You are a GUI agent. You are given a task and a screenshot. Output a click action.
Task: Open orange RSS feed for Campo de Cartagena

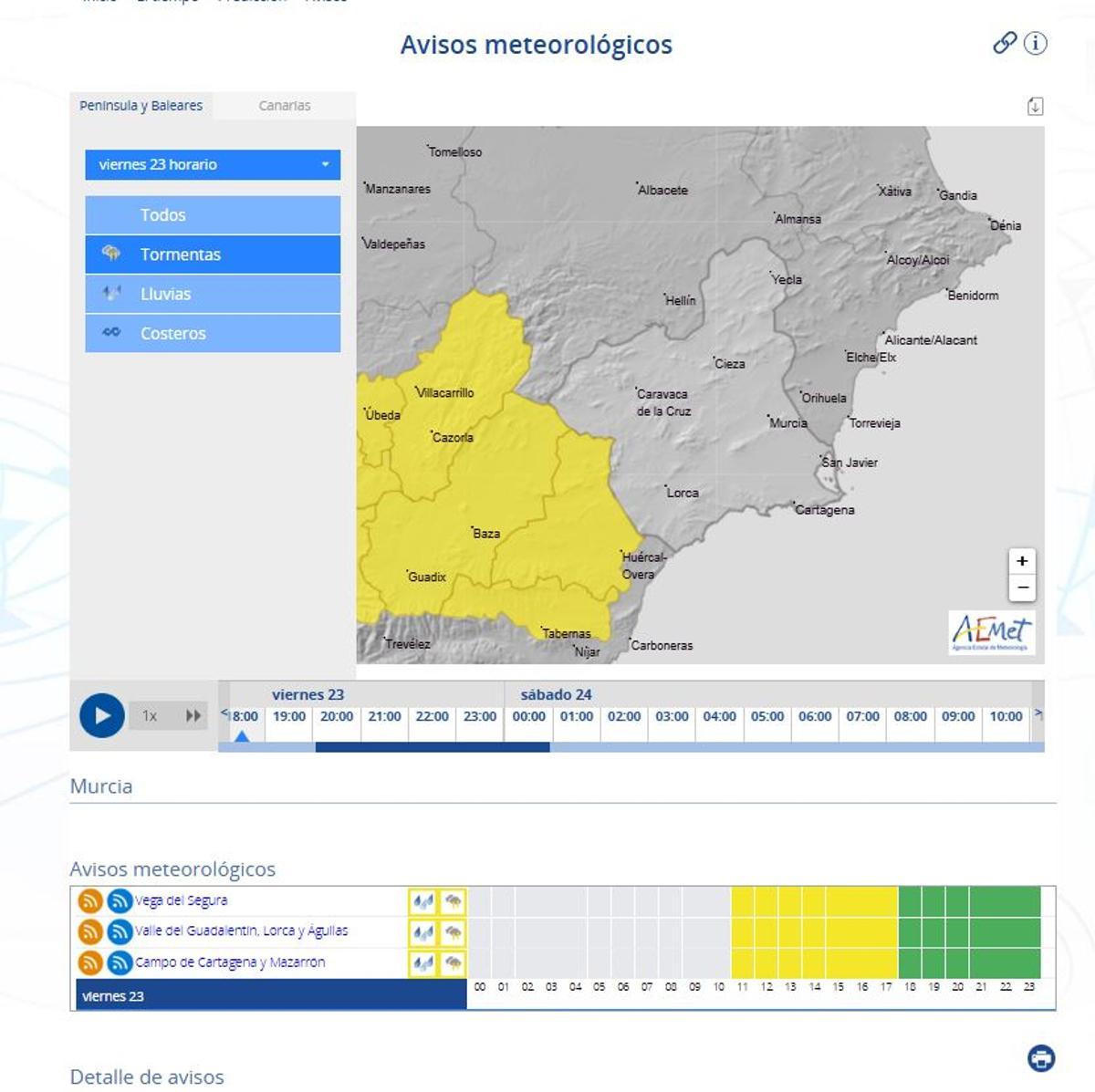coord(89,962)
